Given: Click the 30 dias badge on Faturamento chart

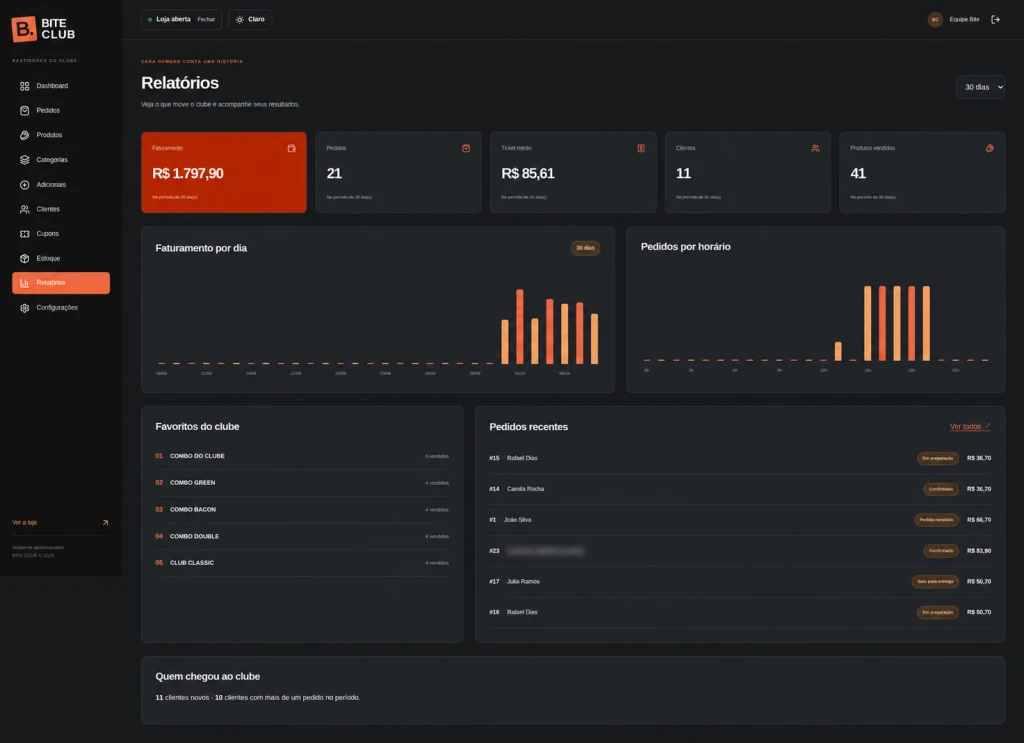Looking at the screenshot, I should pos(585,248).
